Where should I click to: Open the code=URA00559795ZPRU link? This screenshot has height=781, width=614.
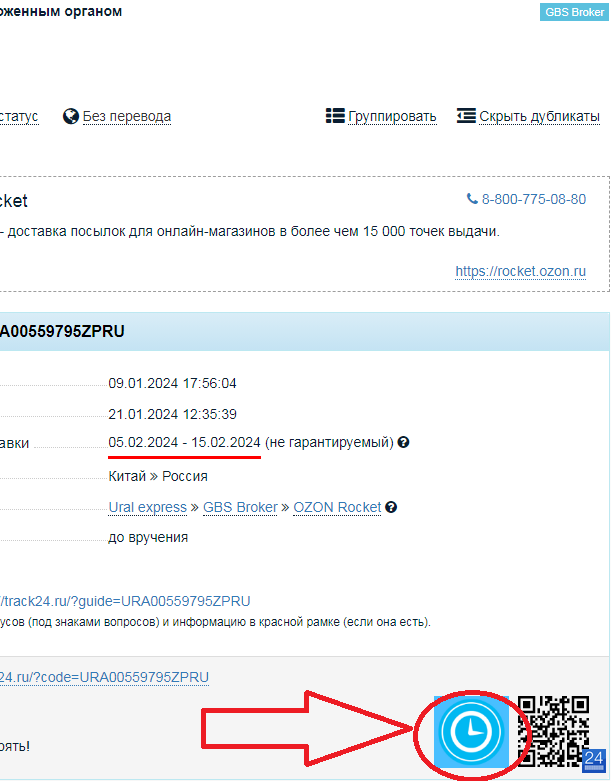(104, 677)
